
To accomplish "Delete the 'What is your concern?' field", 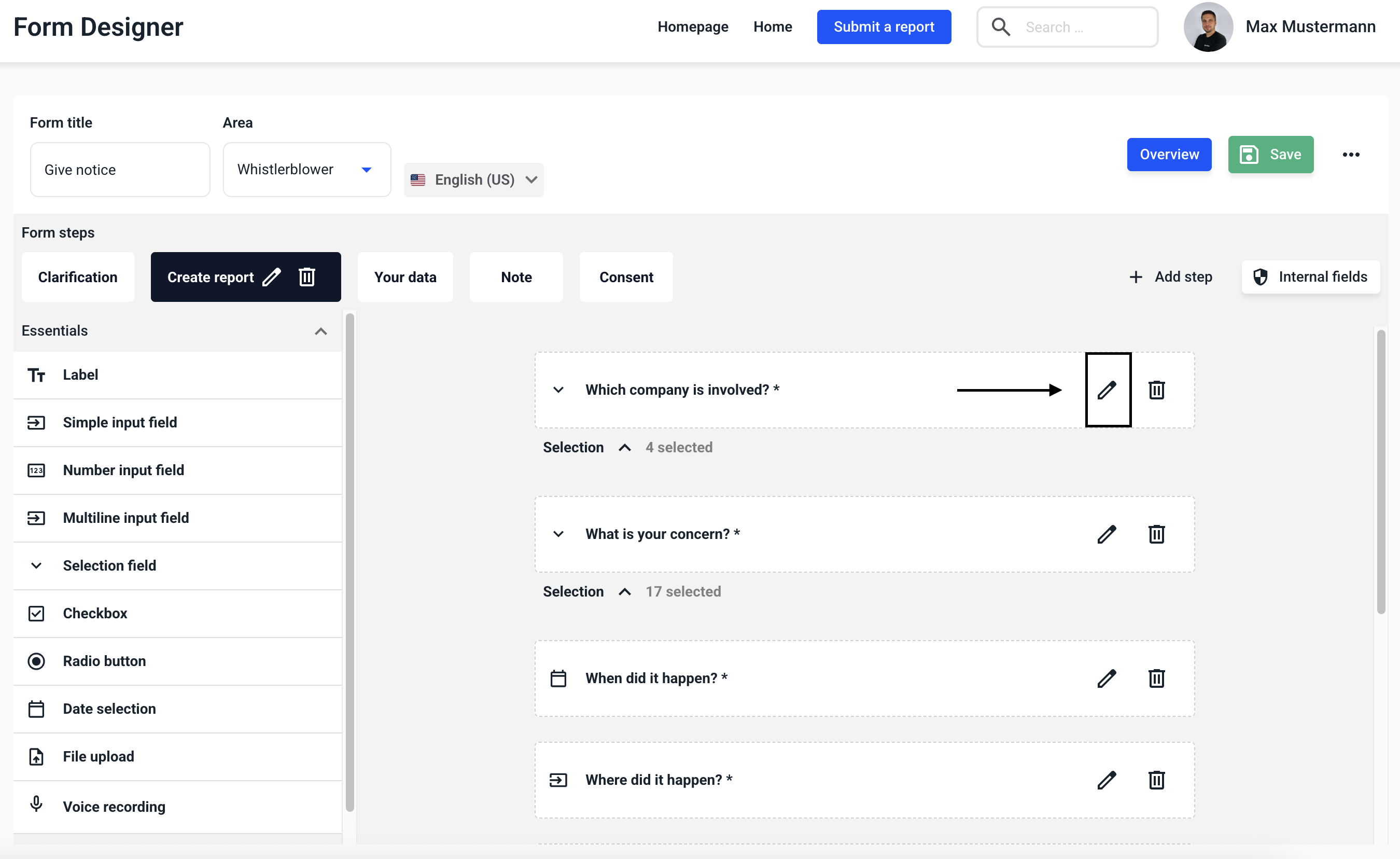I will [1156, 534].
